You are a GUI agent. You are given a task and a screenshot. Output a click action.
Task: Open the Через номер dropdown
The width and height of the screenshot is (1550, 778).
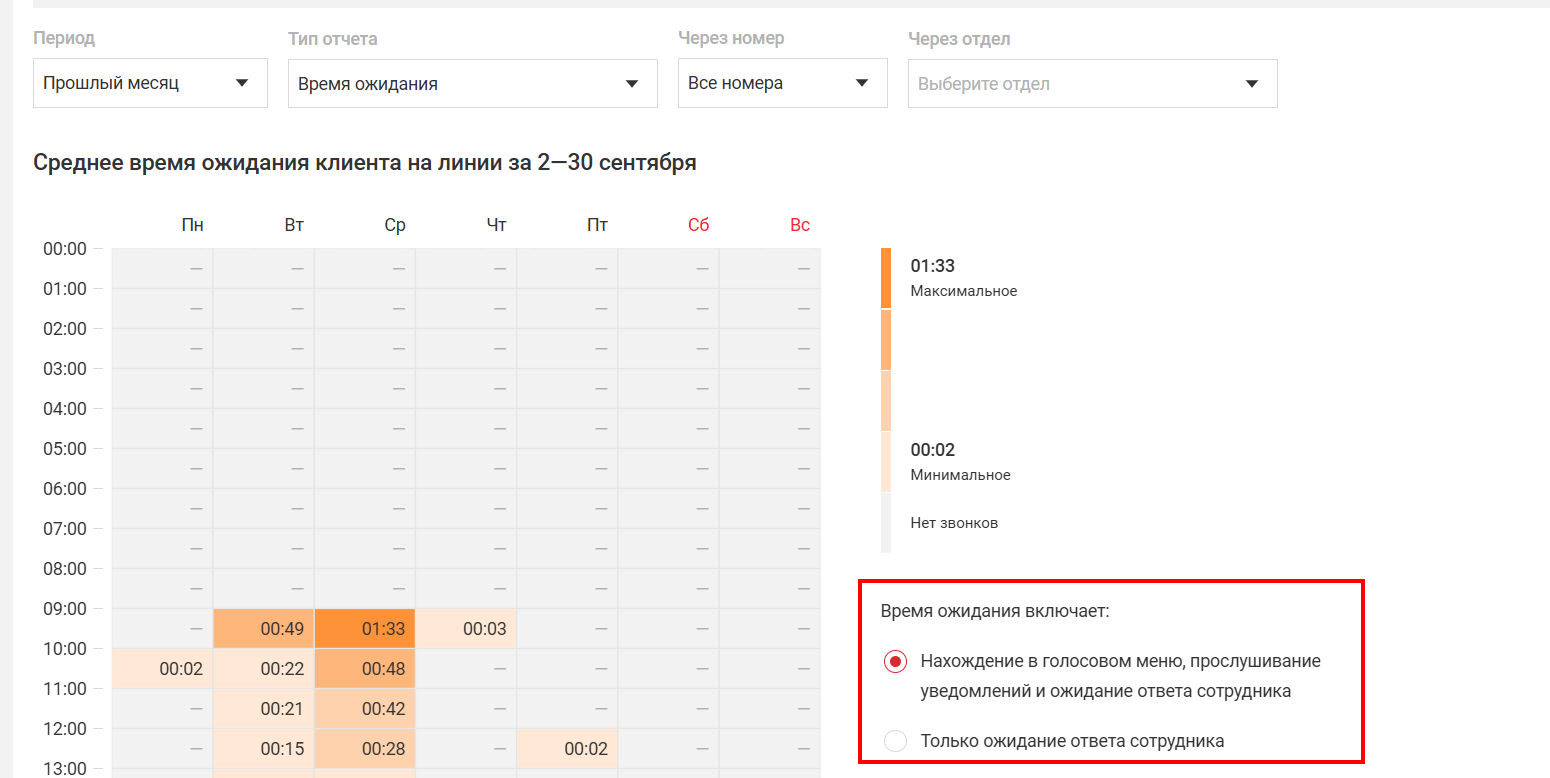click(782, 83)
